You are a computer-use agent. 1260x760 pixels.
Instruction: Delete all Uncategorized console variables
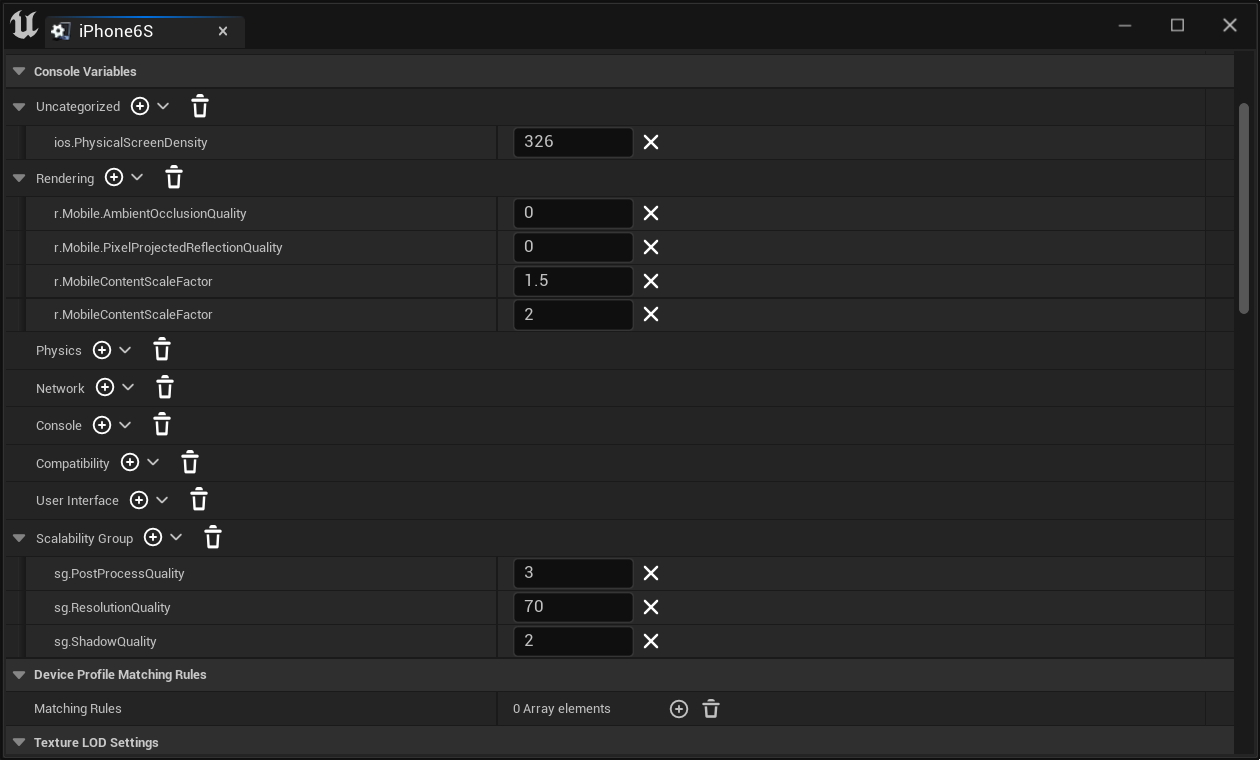pos(200,106)
